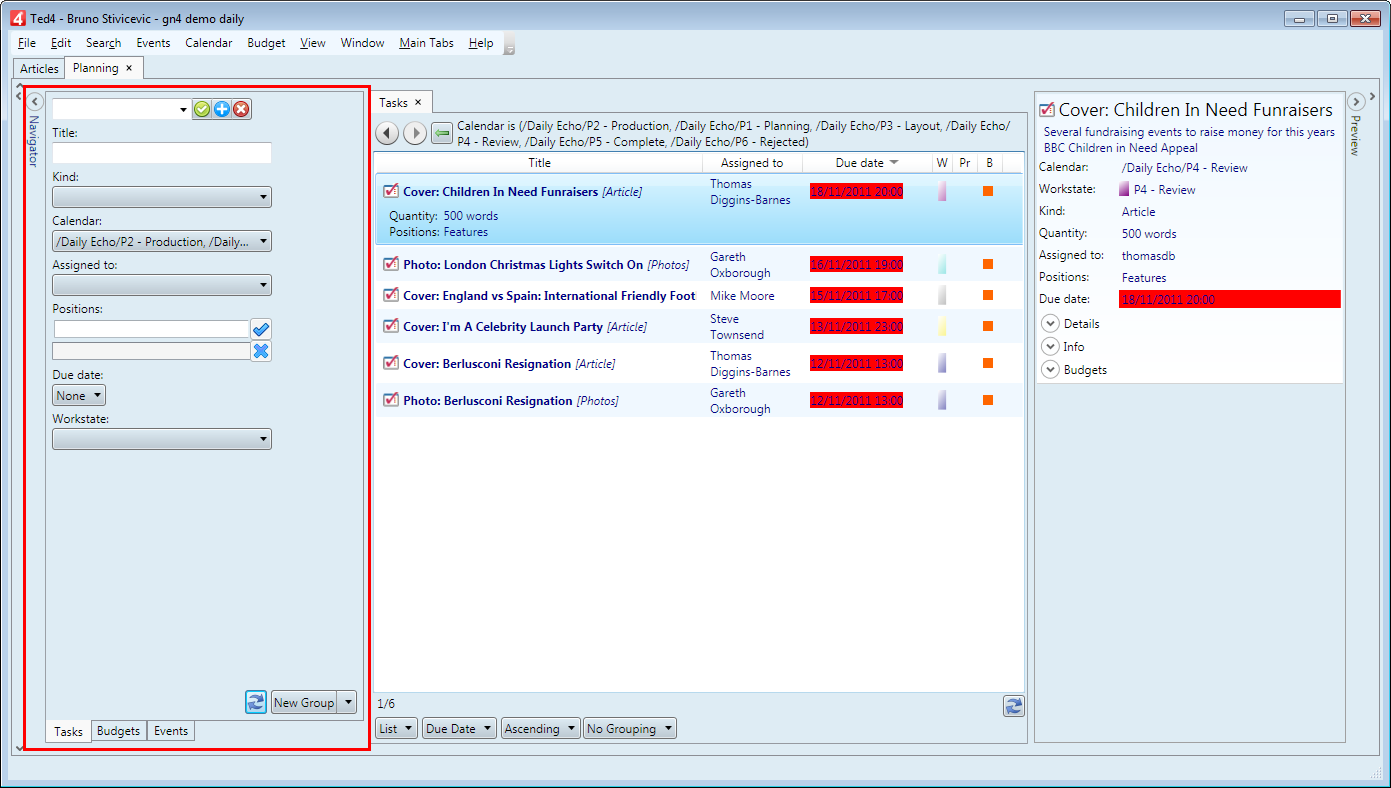The image size is (1391, 788).
Task: Open the Ascending order dropdown
Action: (x=540, y=728)
